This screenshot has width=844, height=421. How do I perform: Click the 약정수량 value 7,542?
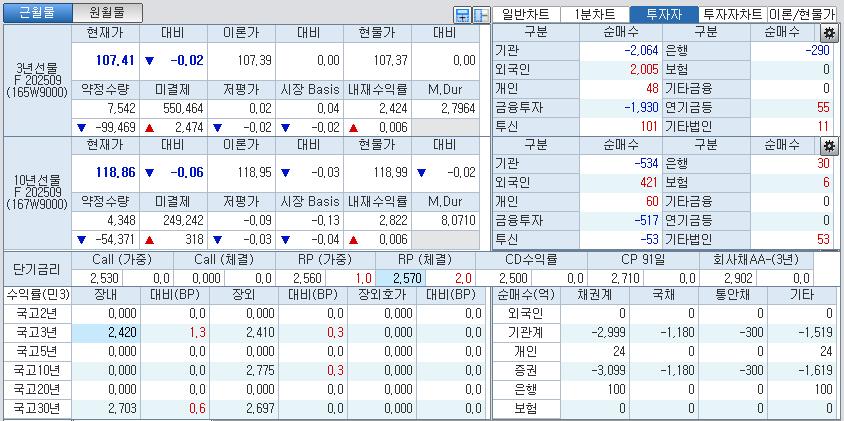click(122, 109)
